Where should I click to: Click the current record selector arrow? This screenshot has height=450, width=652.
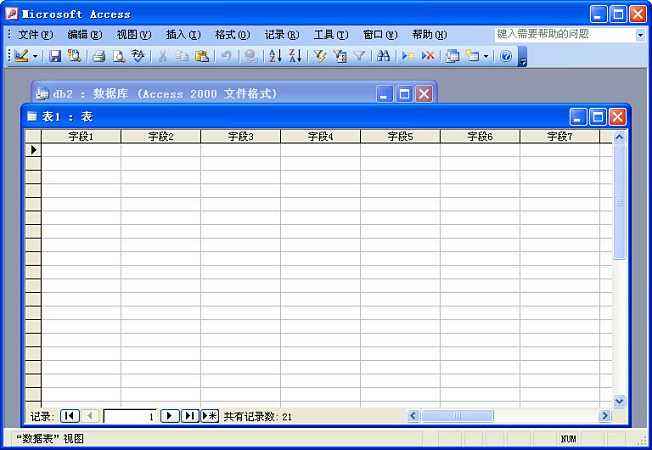click(34, 150)
